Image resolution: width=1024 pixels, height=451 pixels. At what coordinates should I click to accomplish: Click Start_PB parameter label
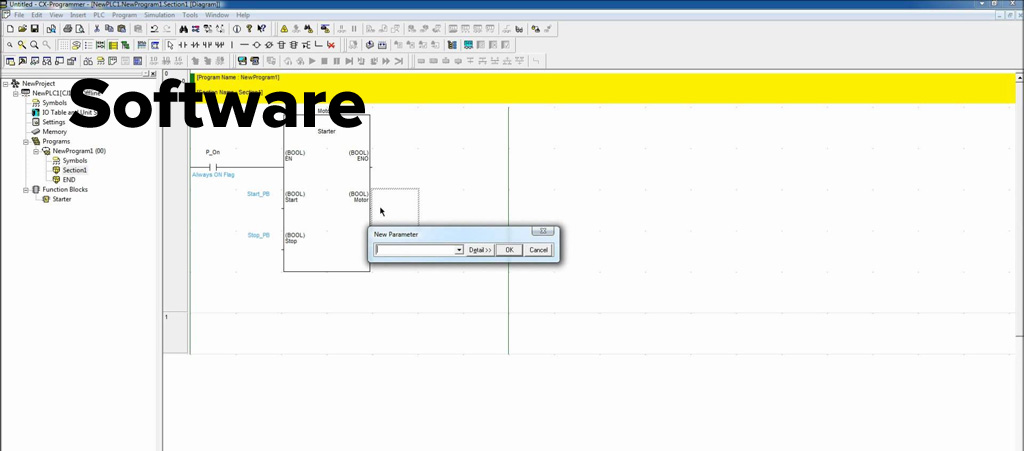click(258, 194)
